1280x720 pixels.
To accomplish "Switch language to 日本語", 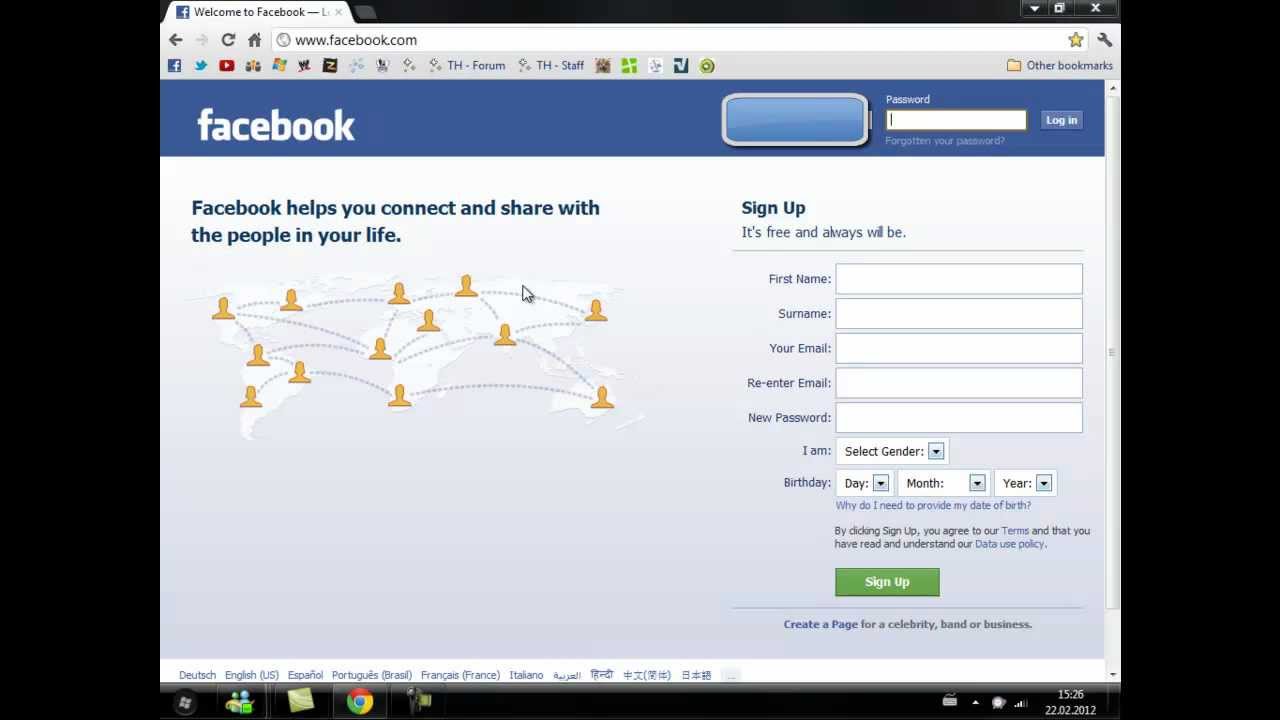I will pos(696,675).
